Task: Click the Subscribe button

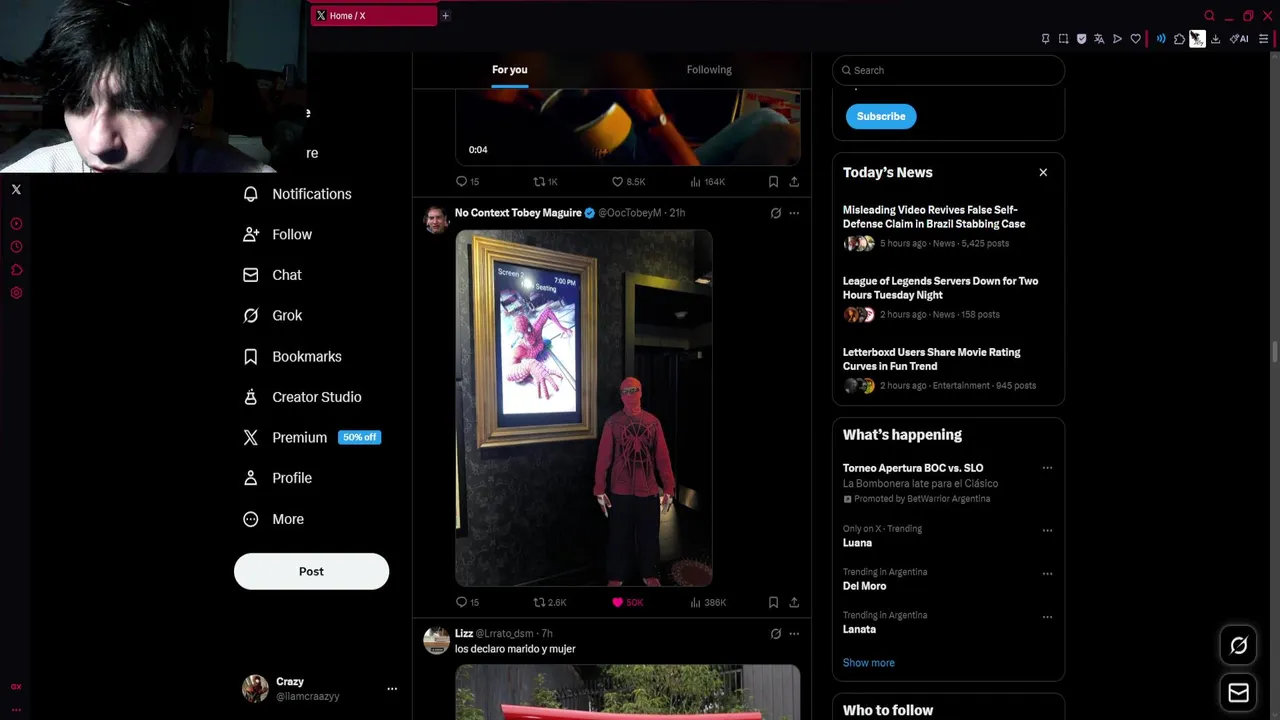Action: point(881,116)
